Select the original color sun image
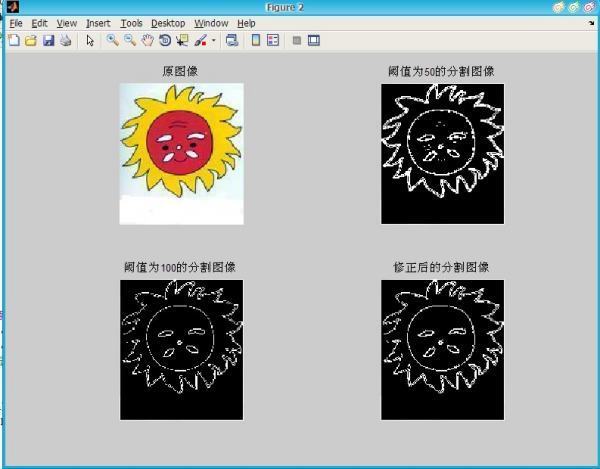The image size is (600, 469). point(181,154)
